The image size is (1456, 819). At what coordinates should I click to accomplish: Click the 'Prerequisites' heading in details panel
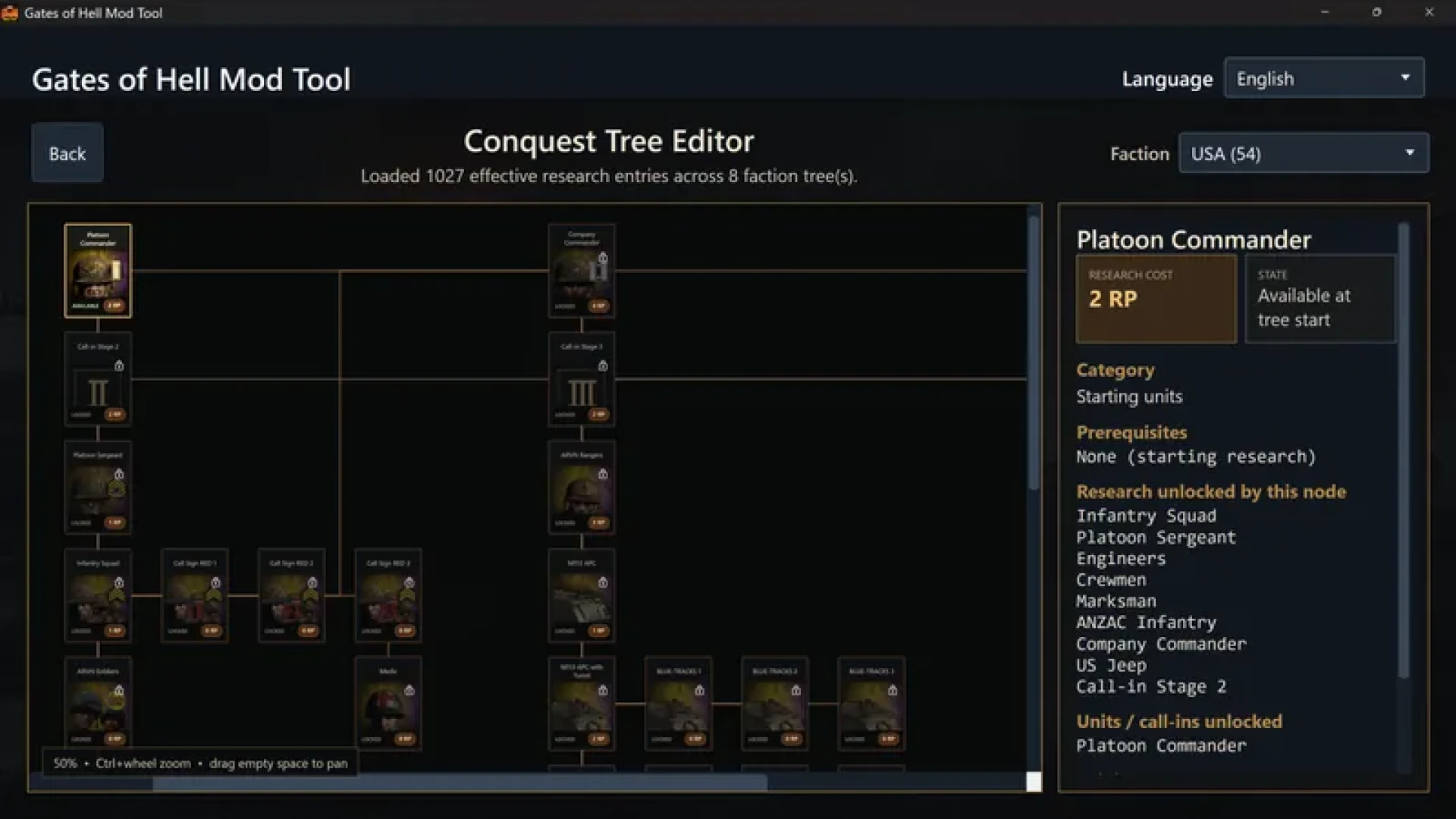point(1131,432)
